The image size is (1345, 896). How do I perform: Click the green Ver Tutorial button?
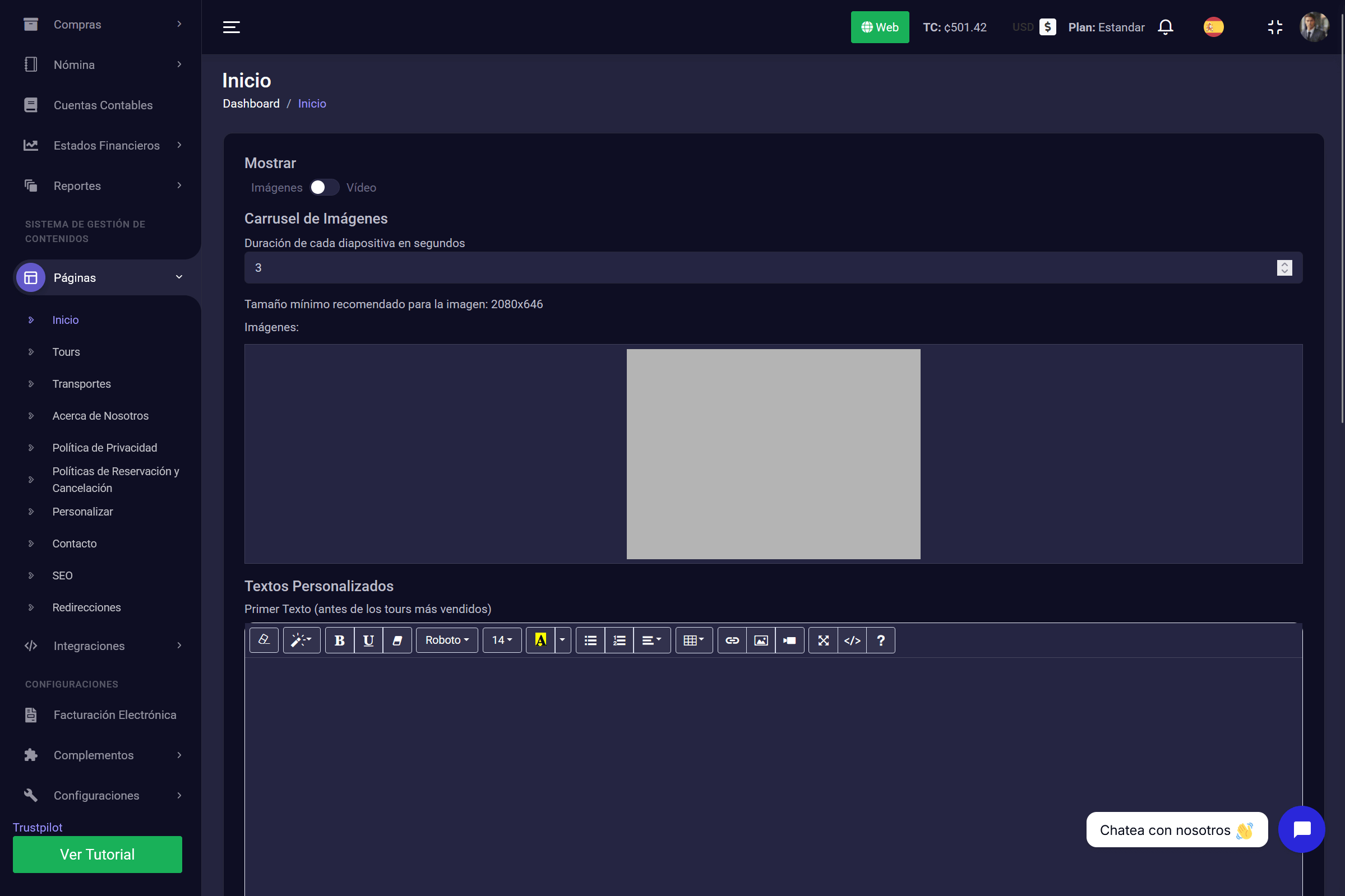point(97,855)
